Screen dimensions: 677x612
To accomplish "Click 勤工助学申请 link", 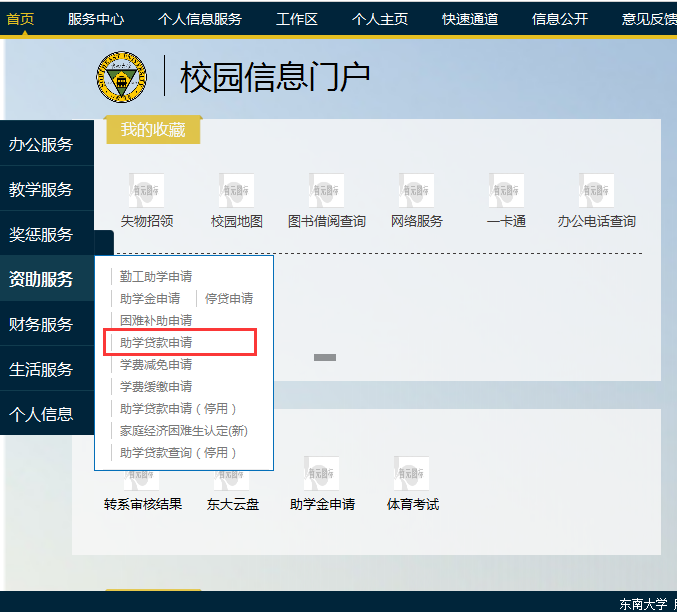I will click(156, 277).
